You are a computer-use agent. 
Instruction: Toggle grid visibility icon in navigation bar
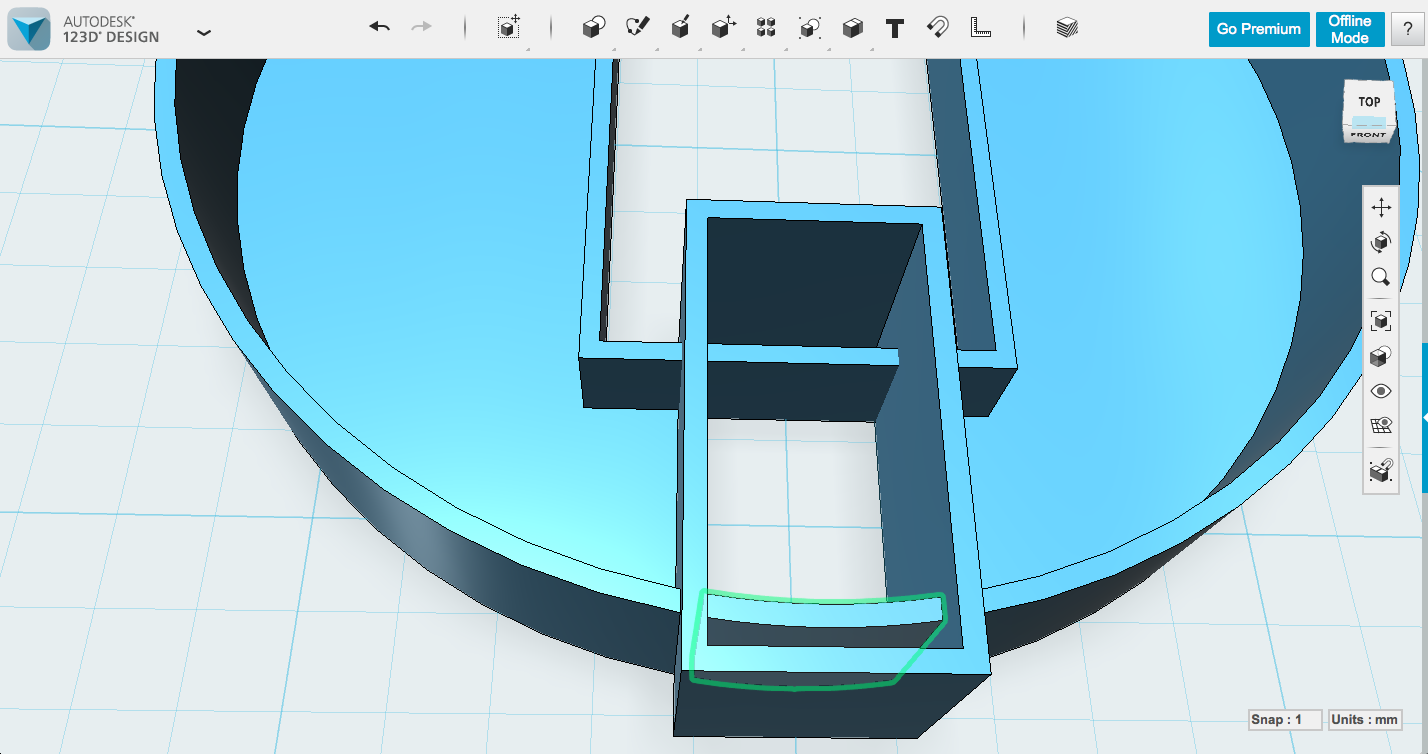coord(1381,426)
